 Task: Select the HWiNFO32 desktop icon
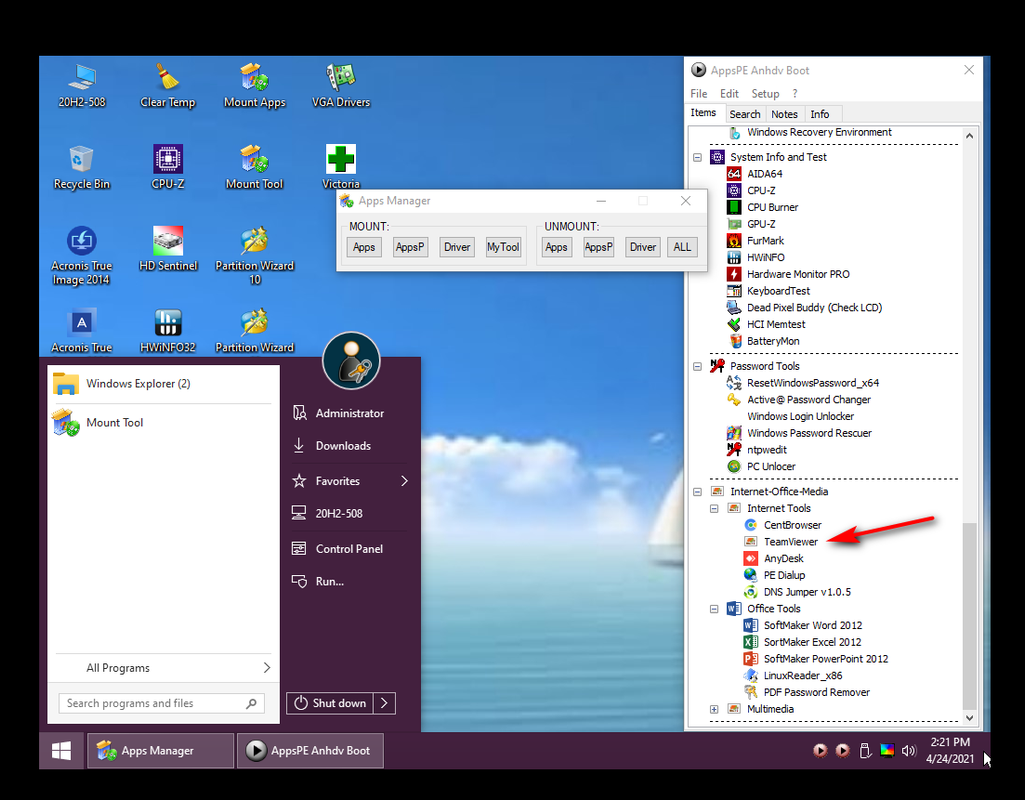[168, 331]
